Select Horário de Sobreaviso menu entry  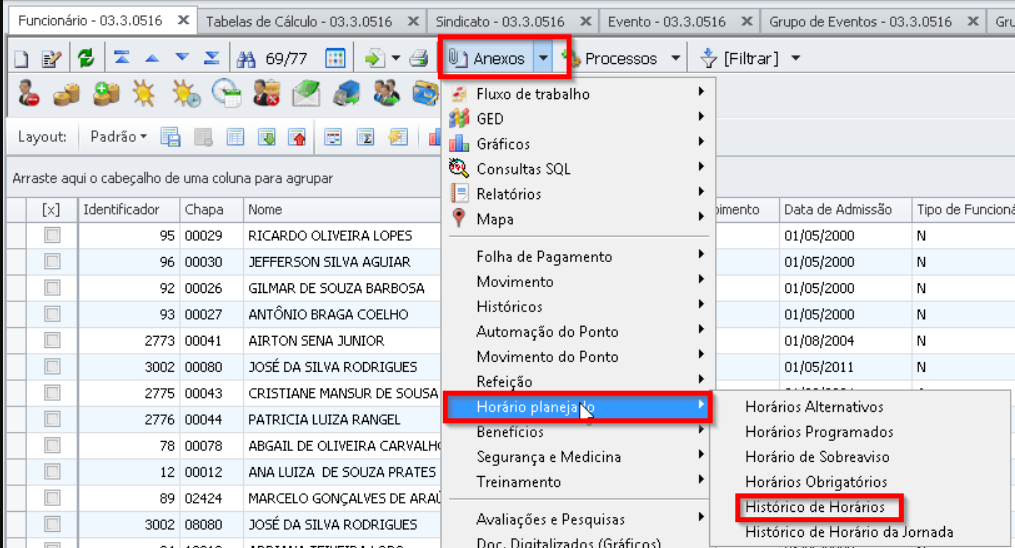pos(817,457)
